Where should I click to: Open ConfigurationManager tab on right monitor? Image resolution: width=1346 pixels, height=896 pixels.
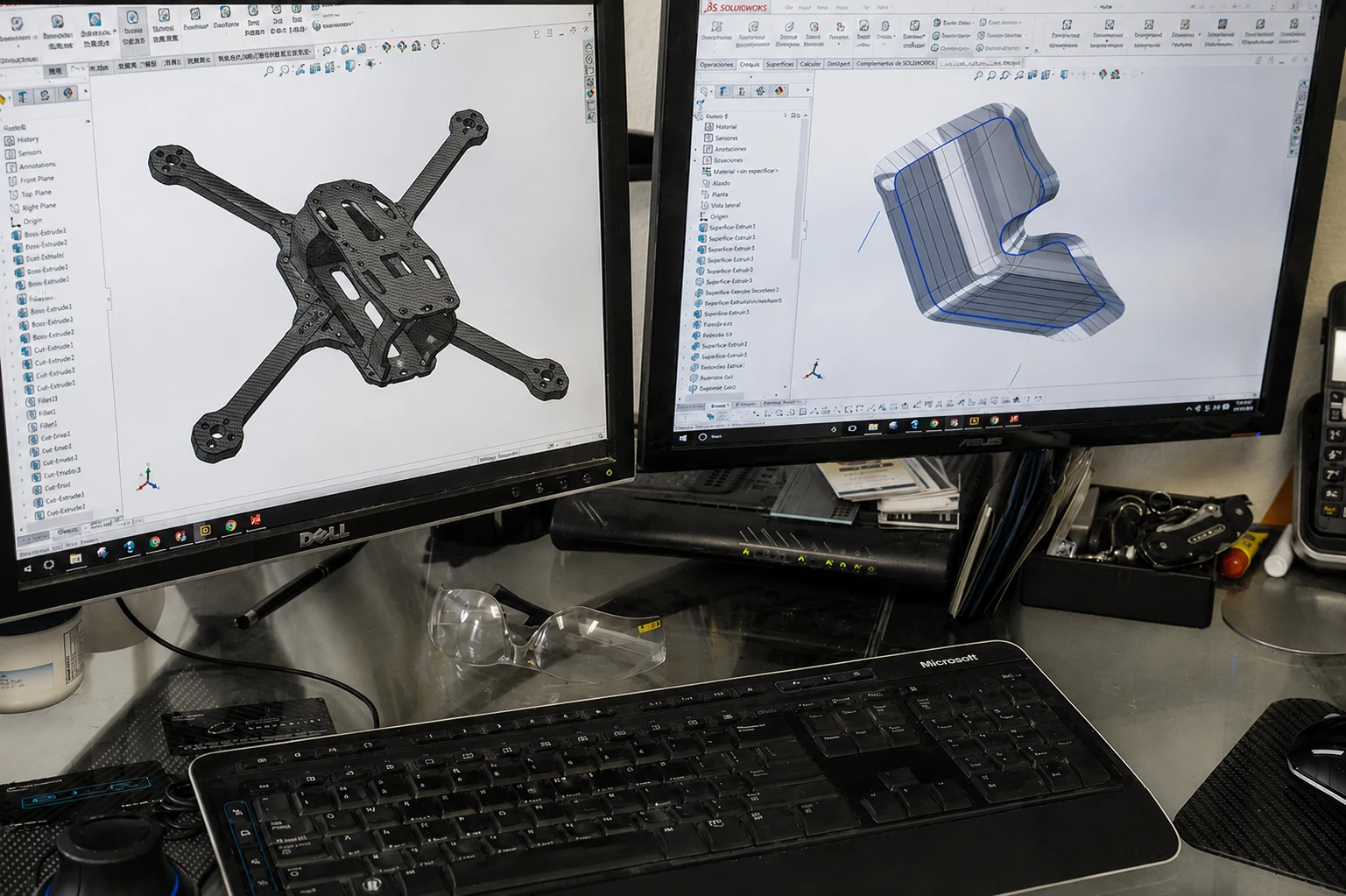[742, 91]
